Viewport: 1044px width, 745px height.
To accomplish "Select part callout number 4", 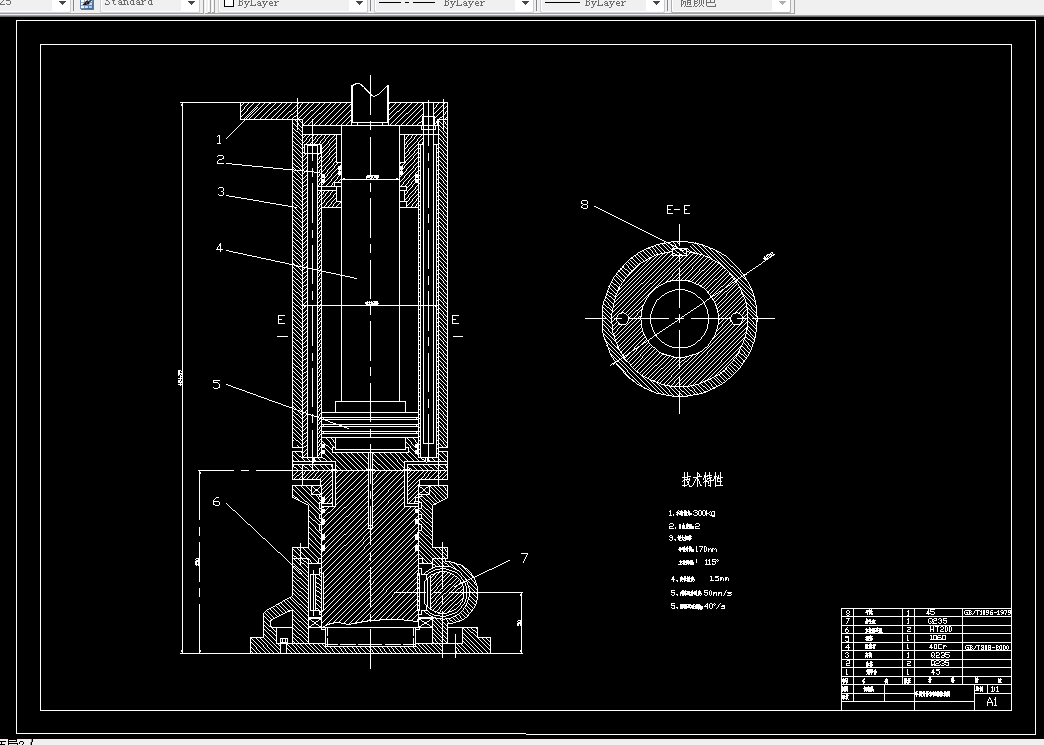I will coord(219,248).
